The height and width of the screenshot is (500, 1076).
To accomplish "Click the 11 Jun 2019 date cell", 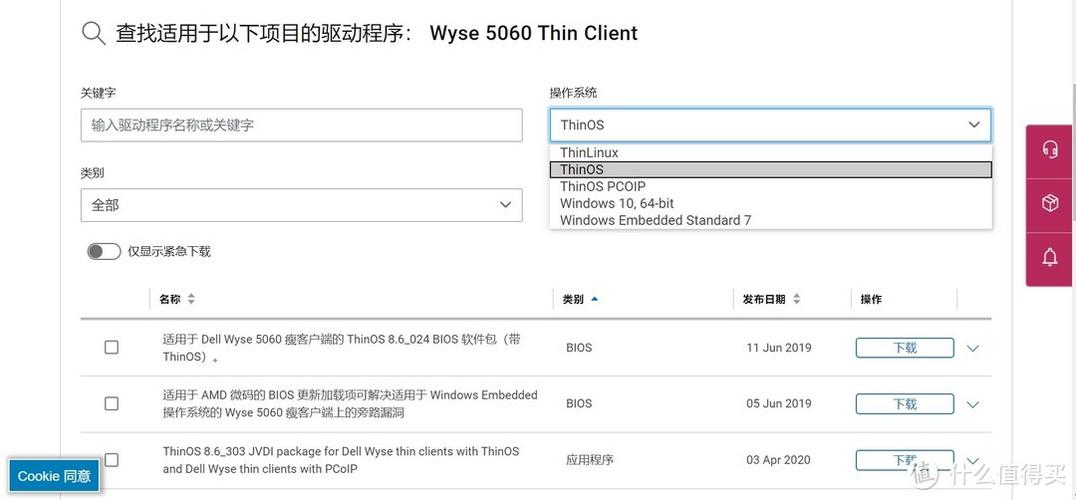I will pos(779,348).
